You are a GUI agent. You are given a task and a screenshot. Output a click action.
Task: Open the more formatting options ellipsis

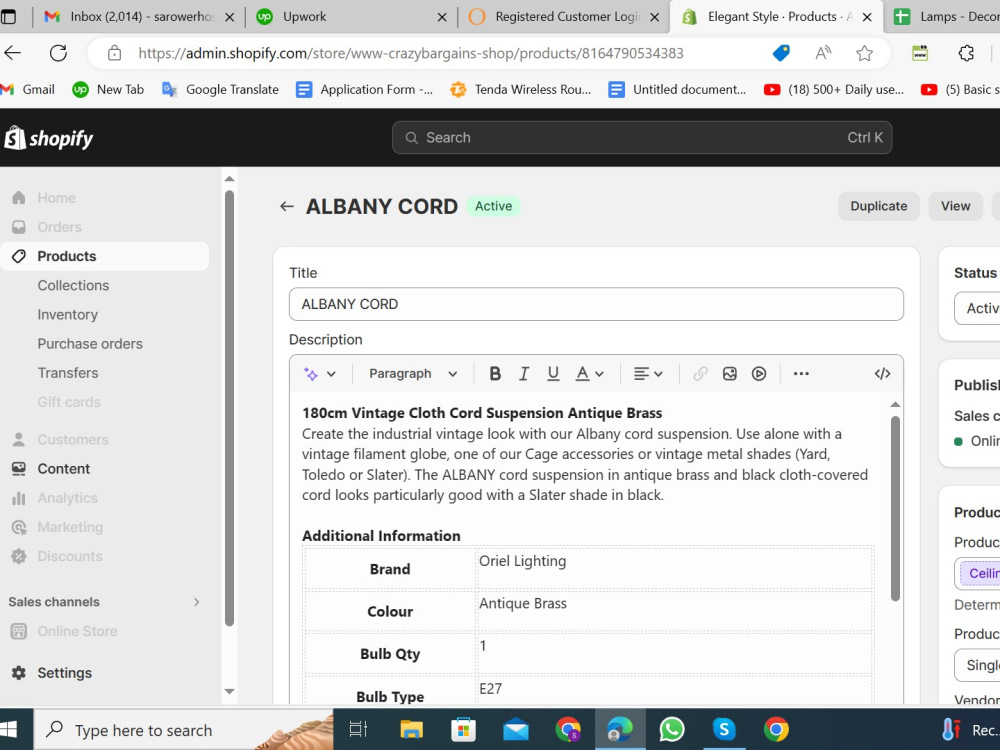point(801,374)
